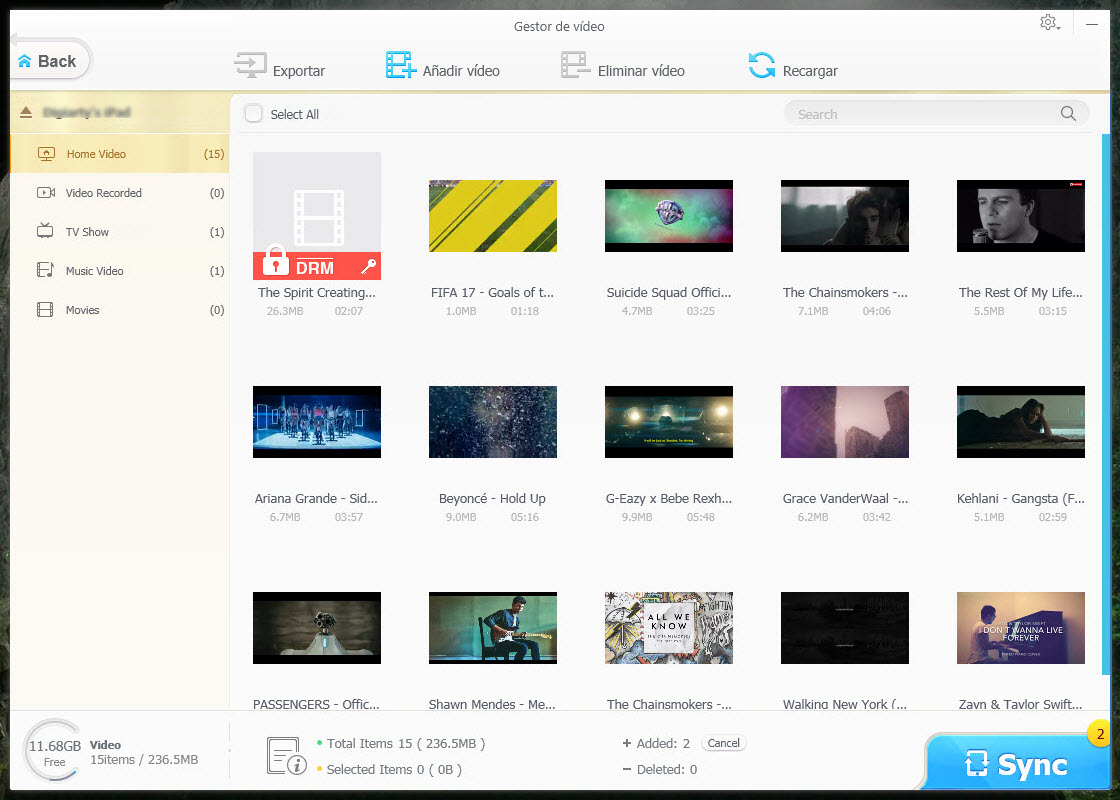This screenshot has height=800, width=1120.
Task: Cancel the added videos
Action: pyautogui.click(x=723, y=743)
